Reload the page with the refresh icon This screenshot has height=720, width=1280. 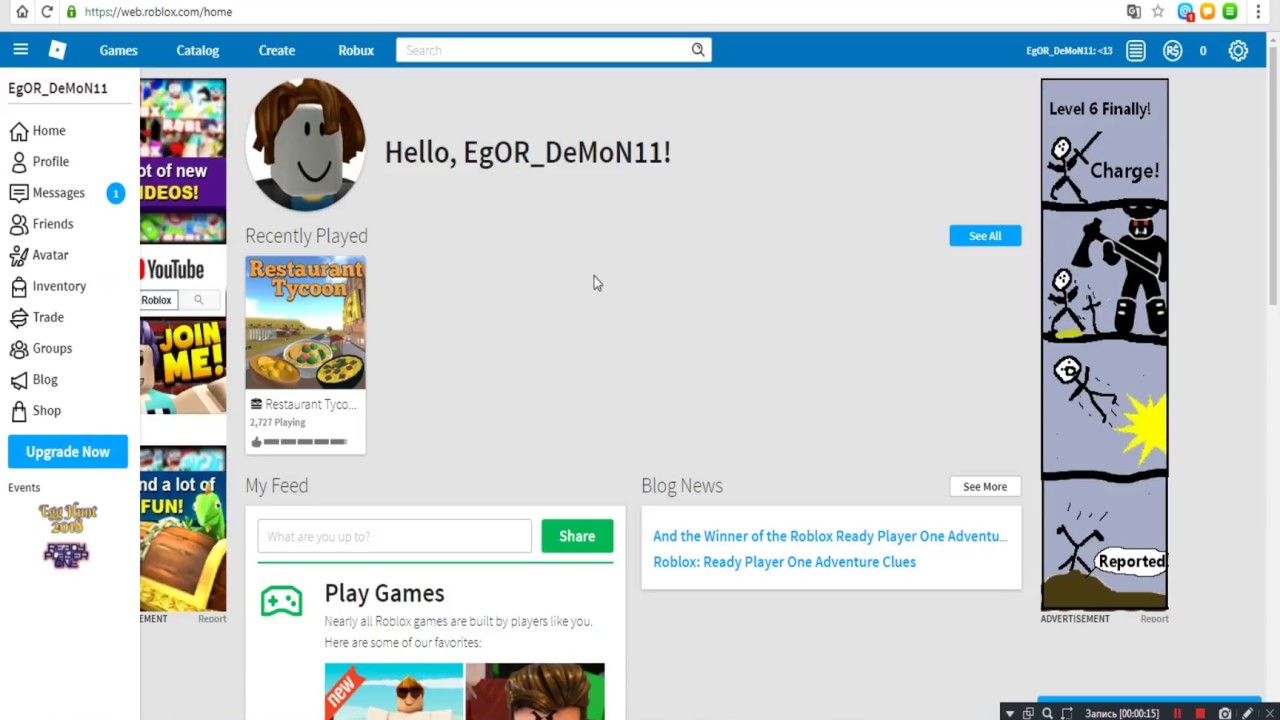pyautogui.click(x=47, y=12)
